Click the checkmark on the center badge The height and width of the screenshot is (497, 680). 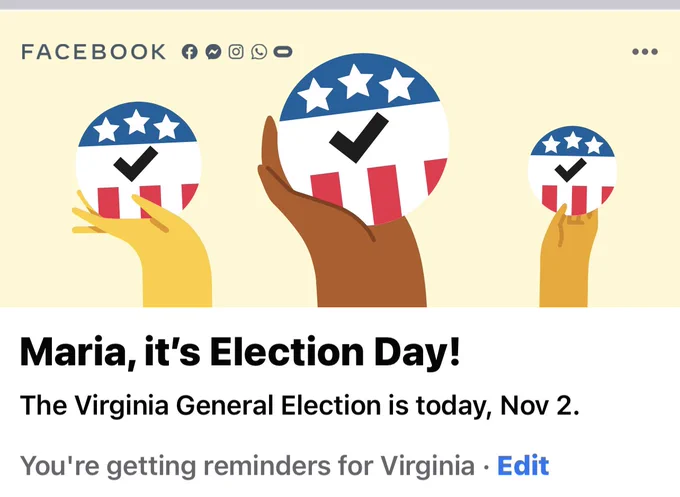359,138
